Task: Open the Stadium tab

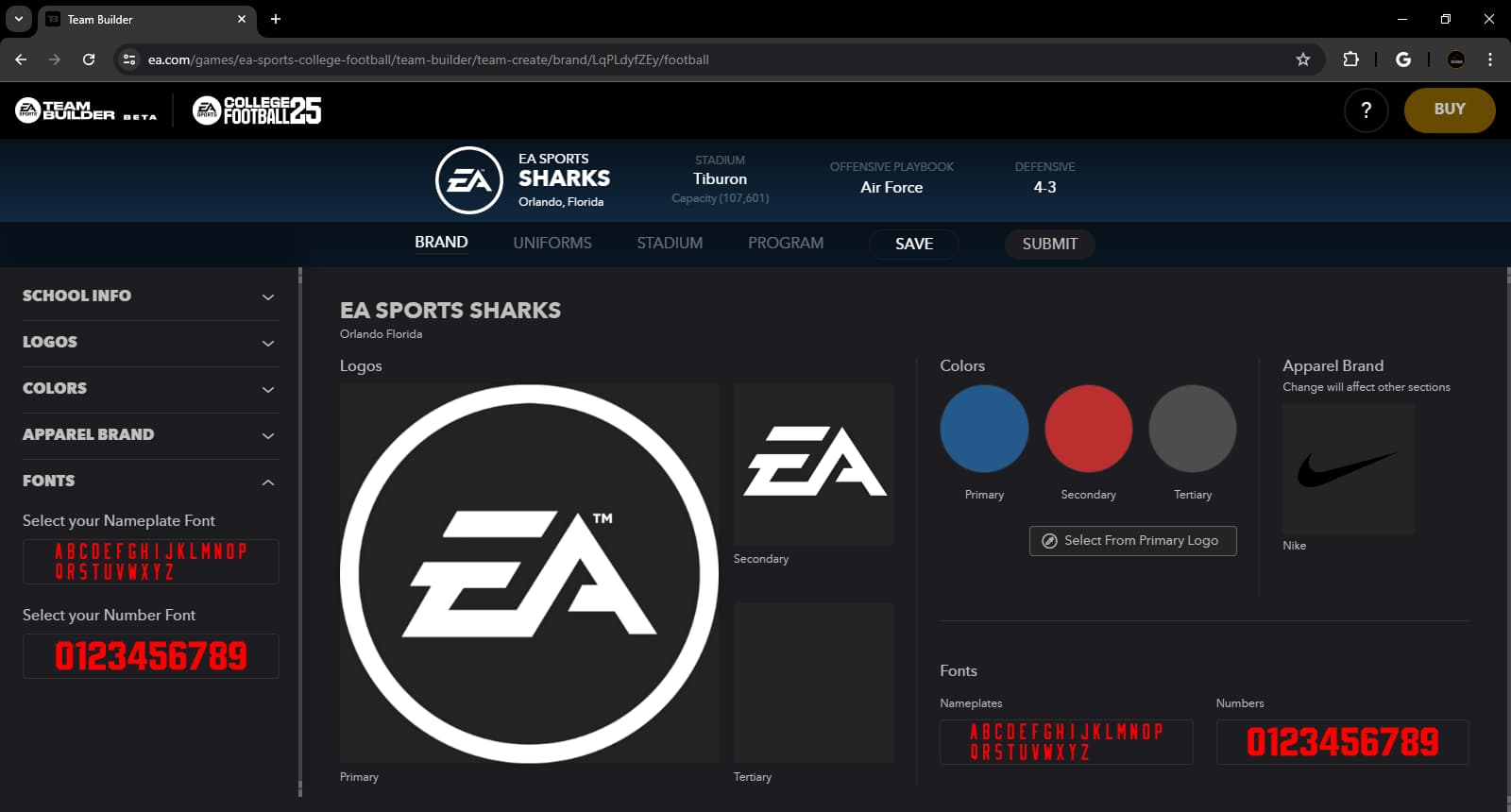Action: click(x=670, y=244)
